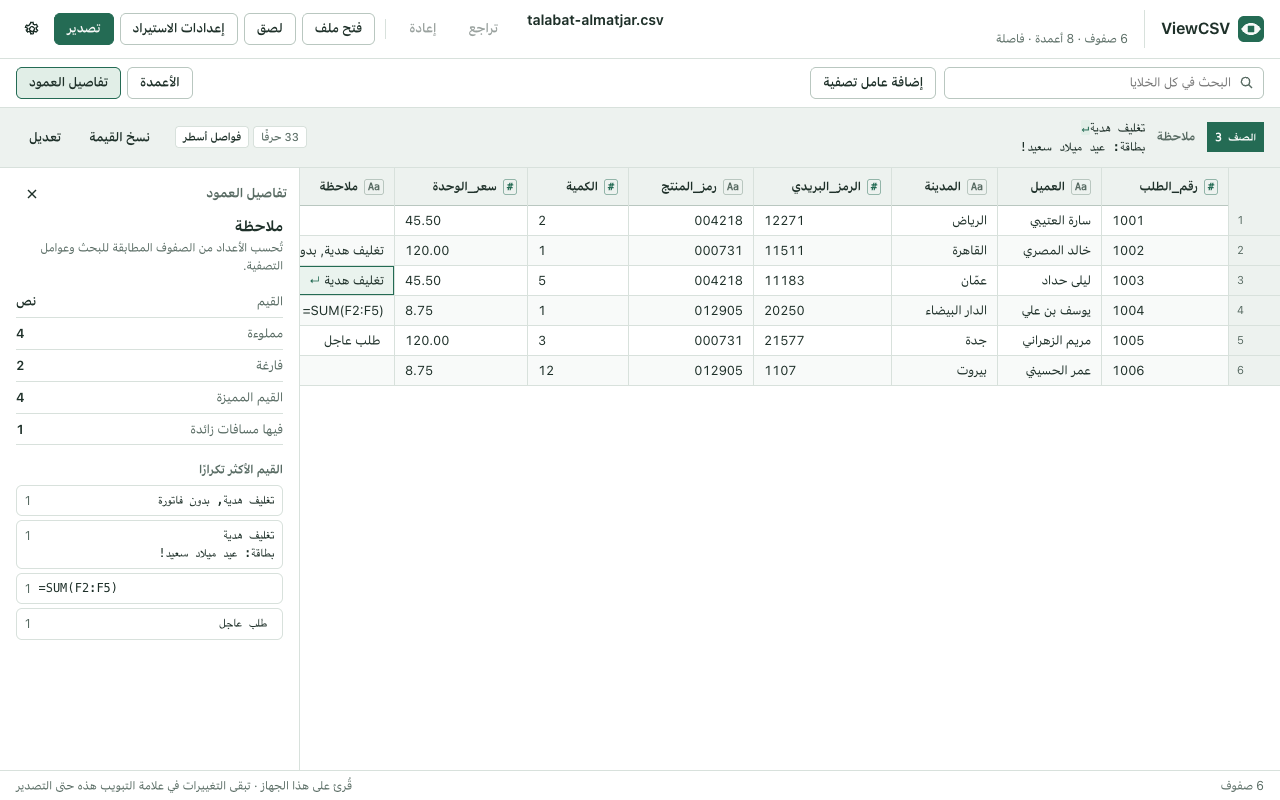Click the selected note cell in row 3
The image size is (1280, 800).
tap(348, 281)
